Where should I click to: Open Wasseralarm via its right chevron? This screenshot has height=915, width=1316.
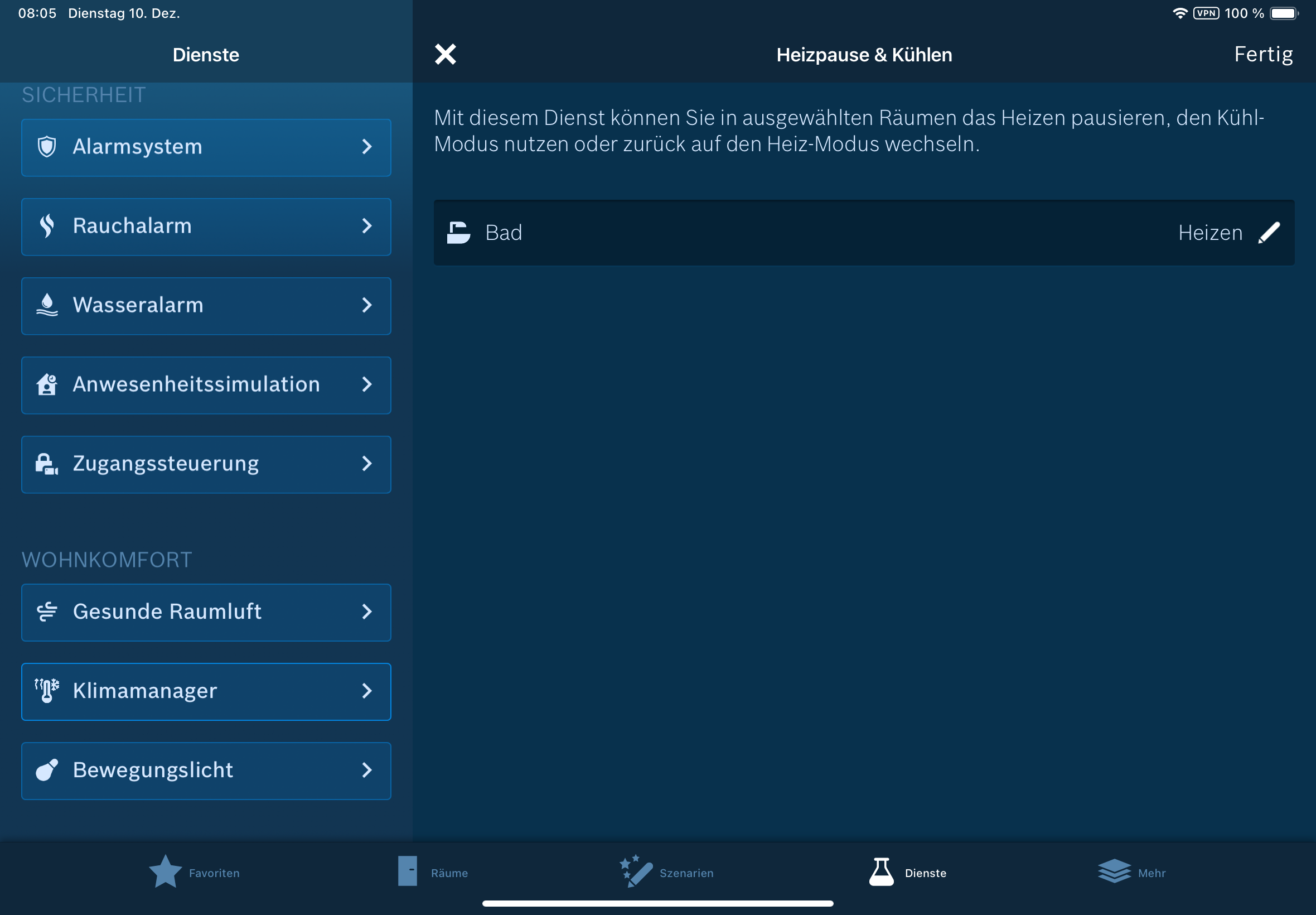click(367, 305)
